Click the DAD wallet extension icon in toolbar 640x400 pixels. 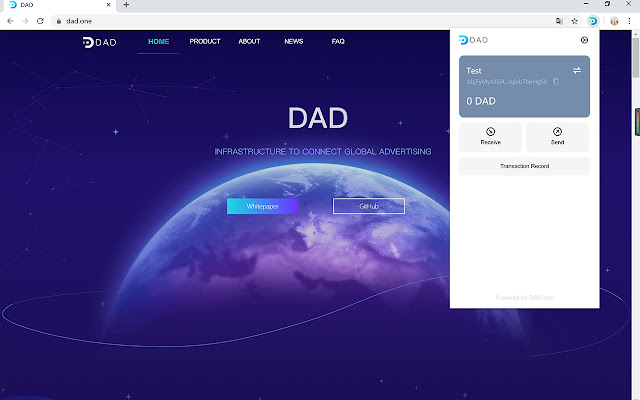click(x=593, y=21)
